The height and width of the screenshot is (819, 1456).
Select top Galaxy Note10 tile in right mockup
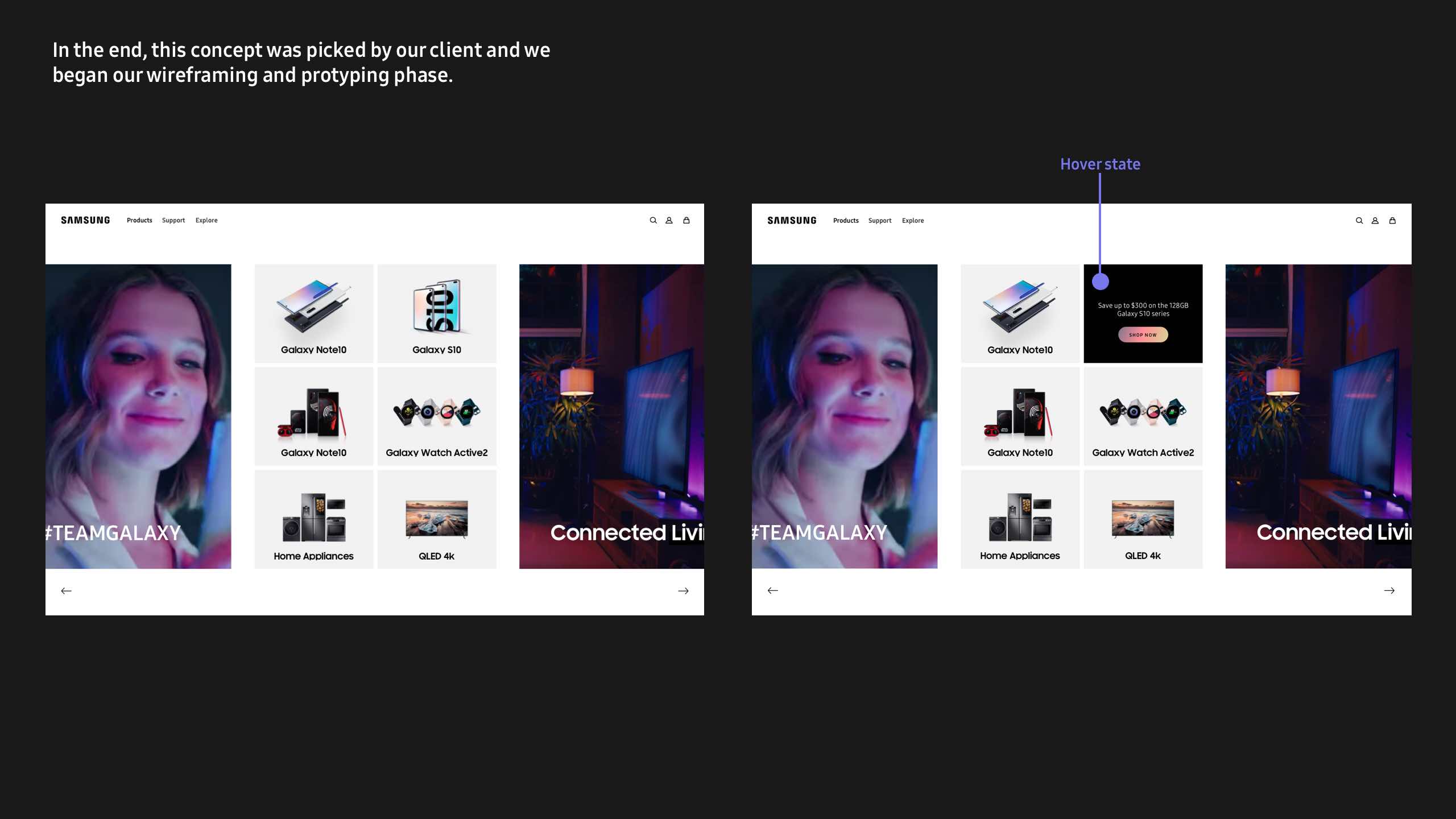[1020, 313]
